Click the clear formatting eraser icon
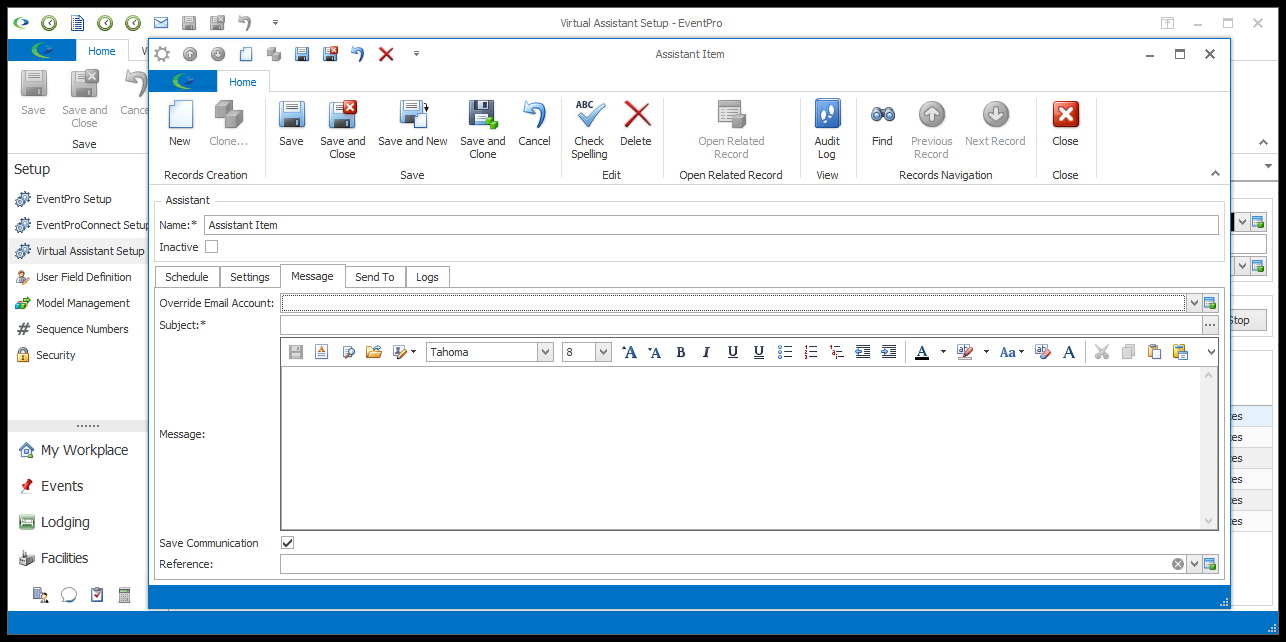The width and height of the screenshot is (1286, 642). tap(1043, 352)
